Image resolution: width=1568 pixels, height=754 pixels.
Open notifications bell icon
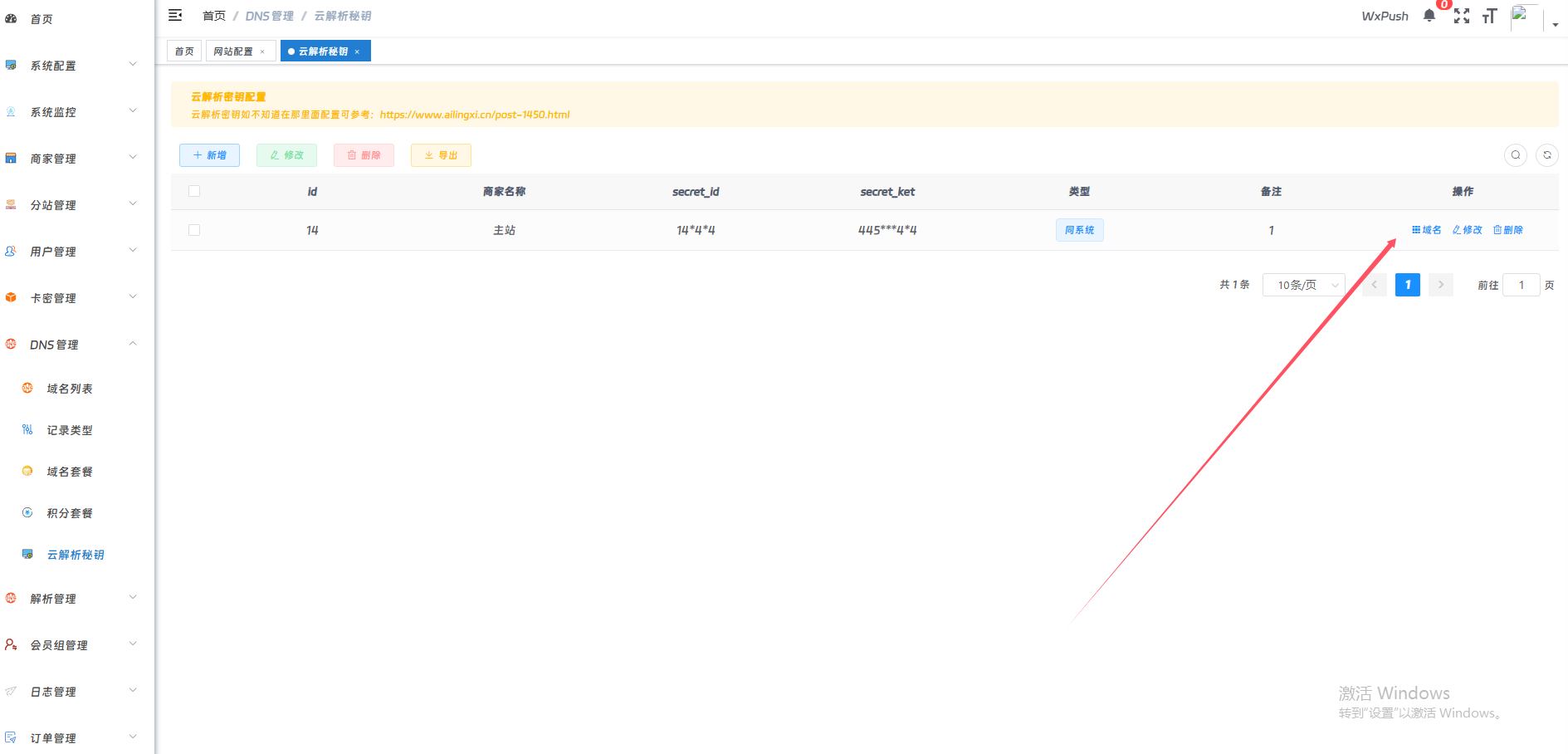point(1429,16)
